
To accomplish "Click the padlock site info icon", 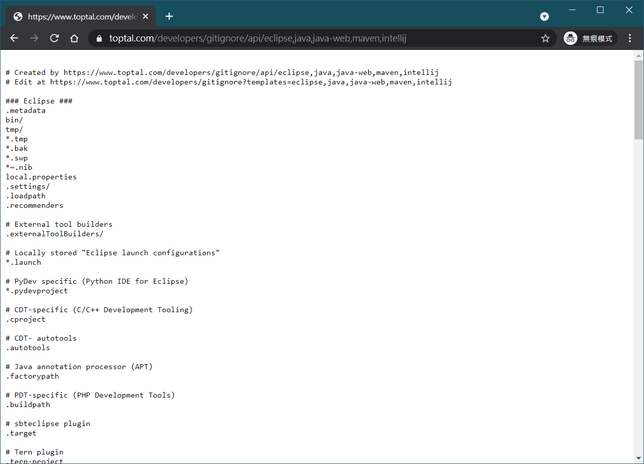I will (98, 38).
